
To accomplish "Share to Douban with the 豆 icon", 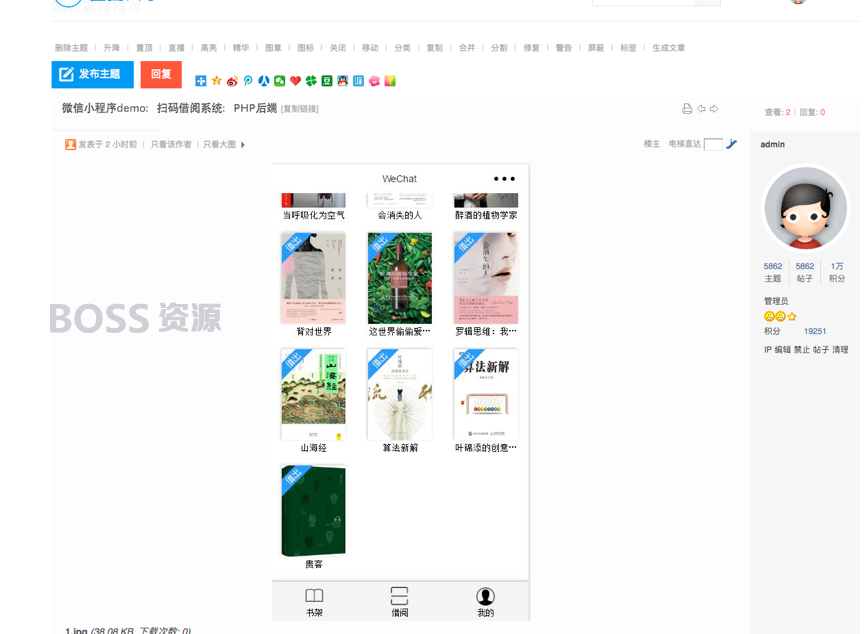I will (x=327, y=81).
